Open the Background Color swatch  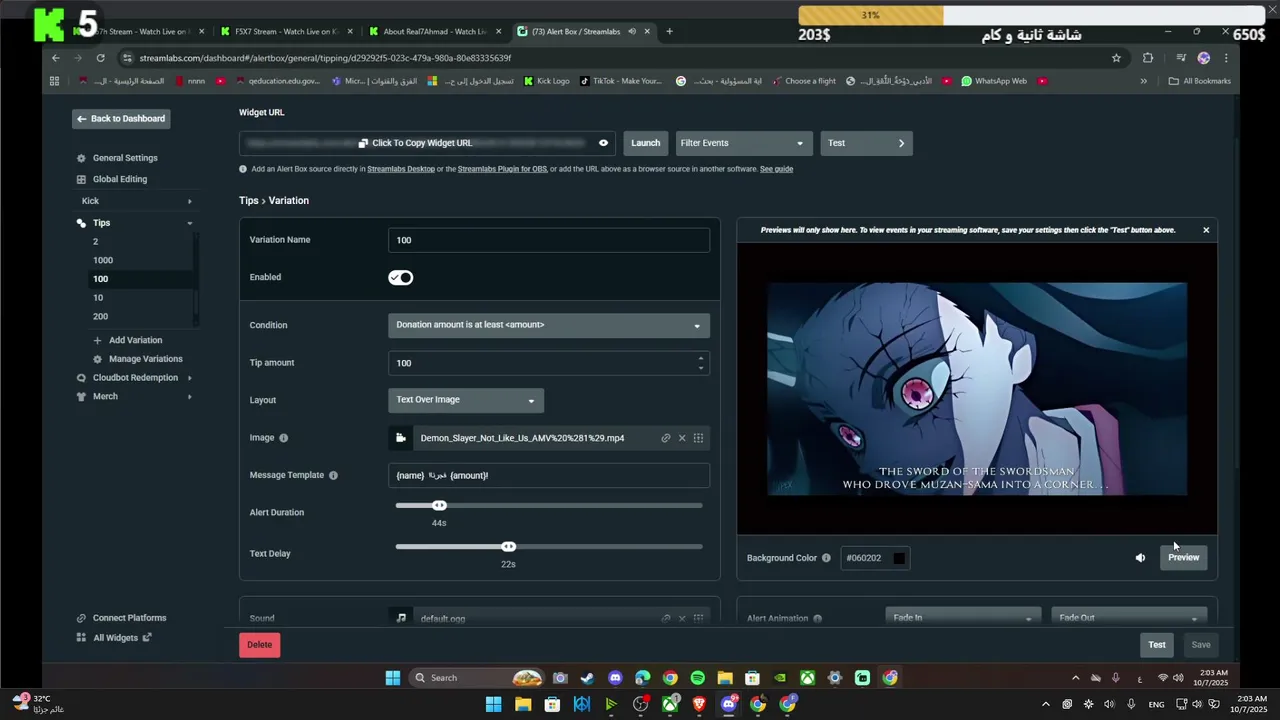click(x=899, y=558)
